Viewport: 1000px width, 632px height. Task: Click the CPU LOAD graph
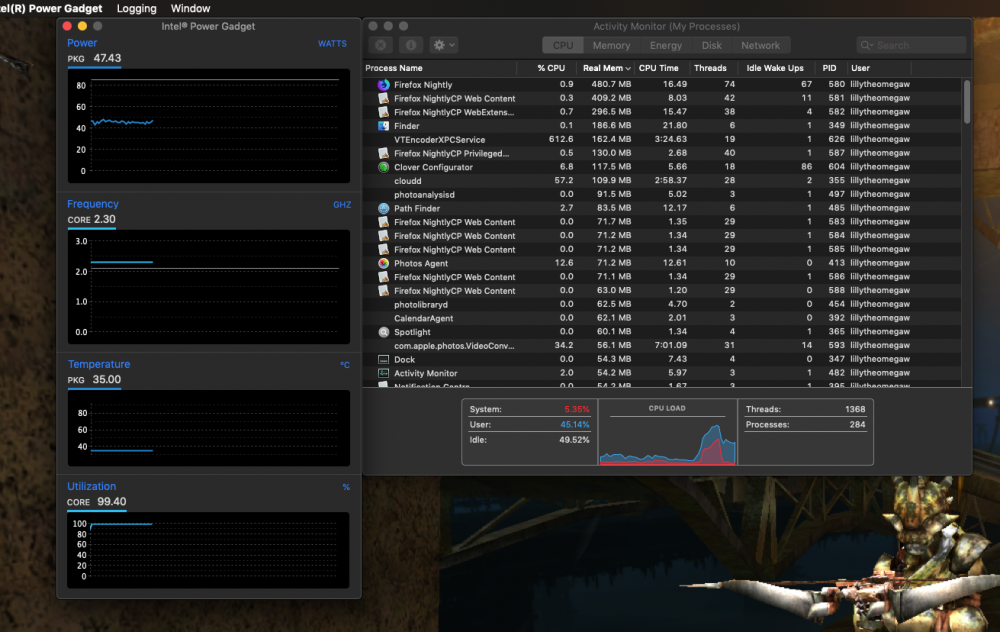(667, 440)
